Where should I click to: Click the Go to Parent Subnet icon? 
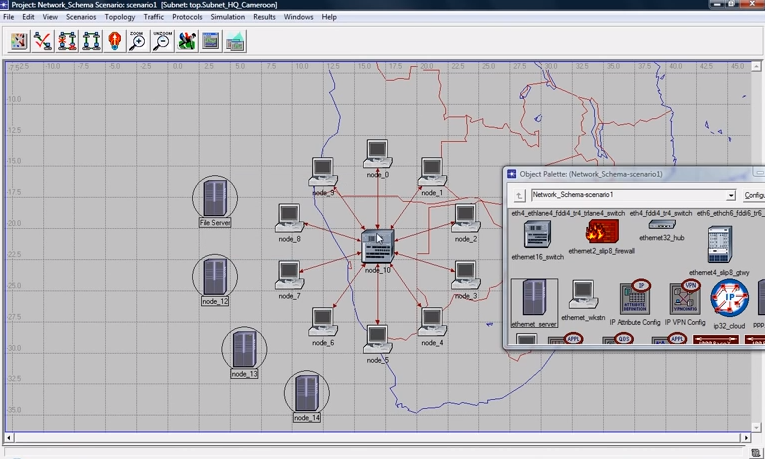[115, 40]
